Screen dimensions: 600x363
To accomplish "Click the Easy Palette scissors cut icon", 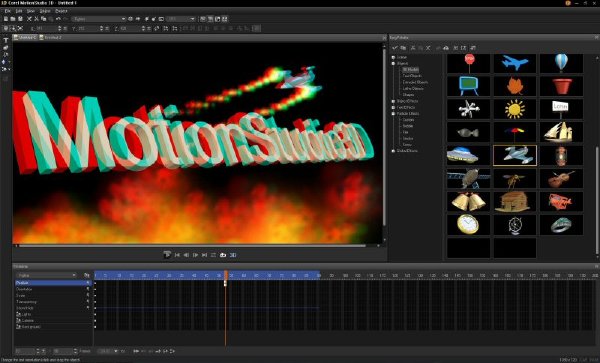I will point(413,48).
